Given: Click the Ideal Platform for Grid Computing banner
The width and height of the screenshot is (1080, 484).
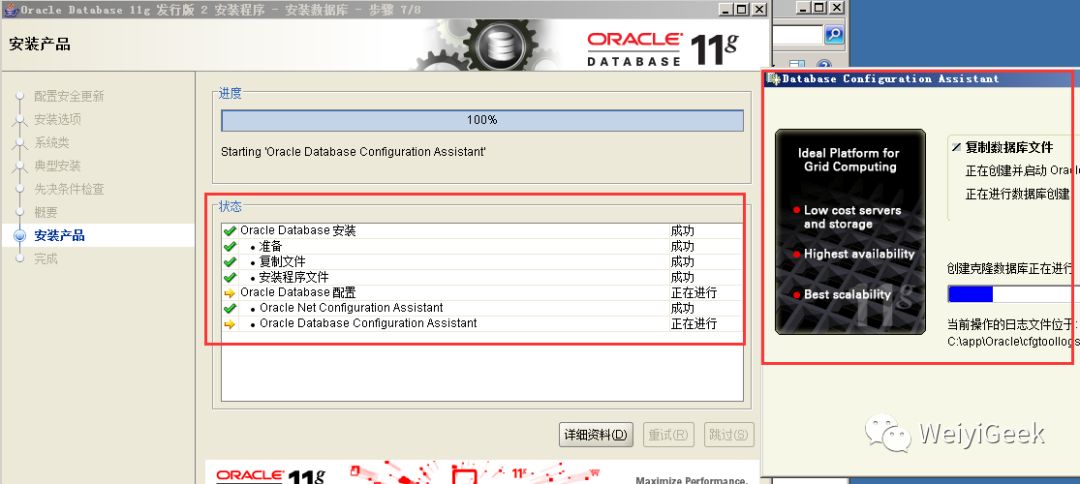Looking at the screenshot, I should [x=850, y=232].
